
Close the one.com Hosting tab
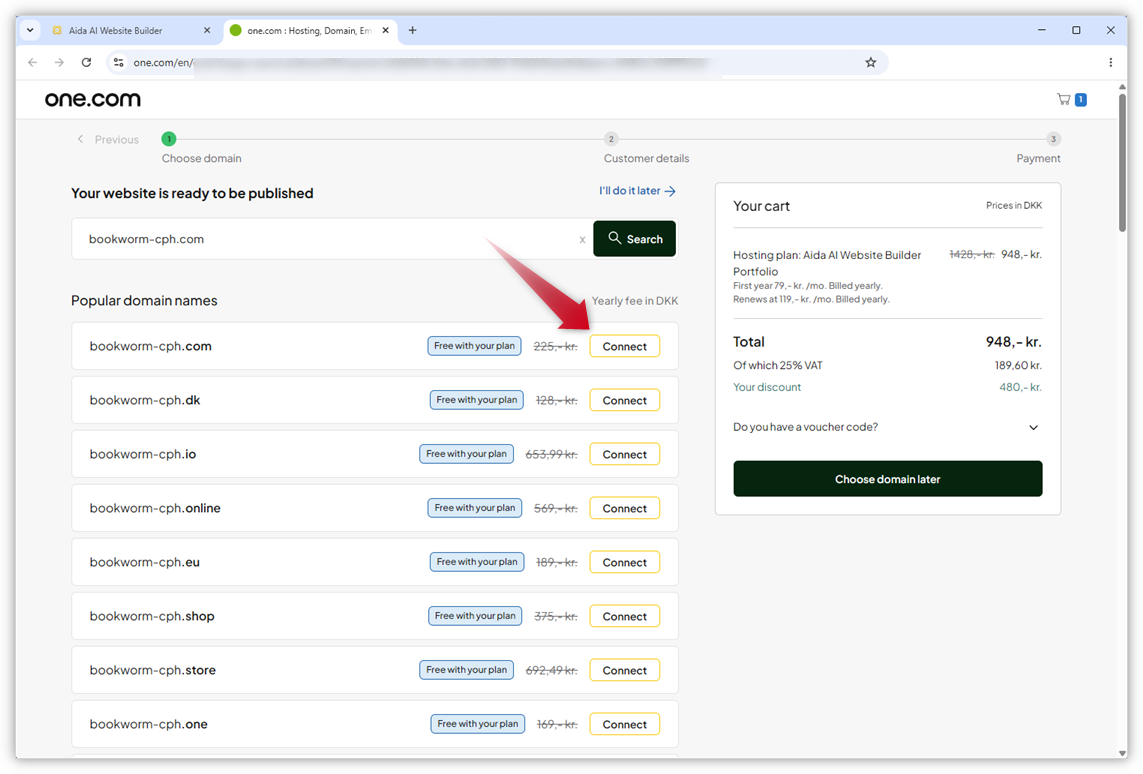point(386,31)
